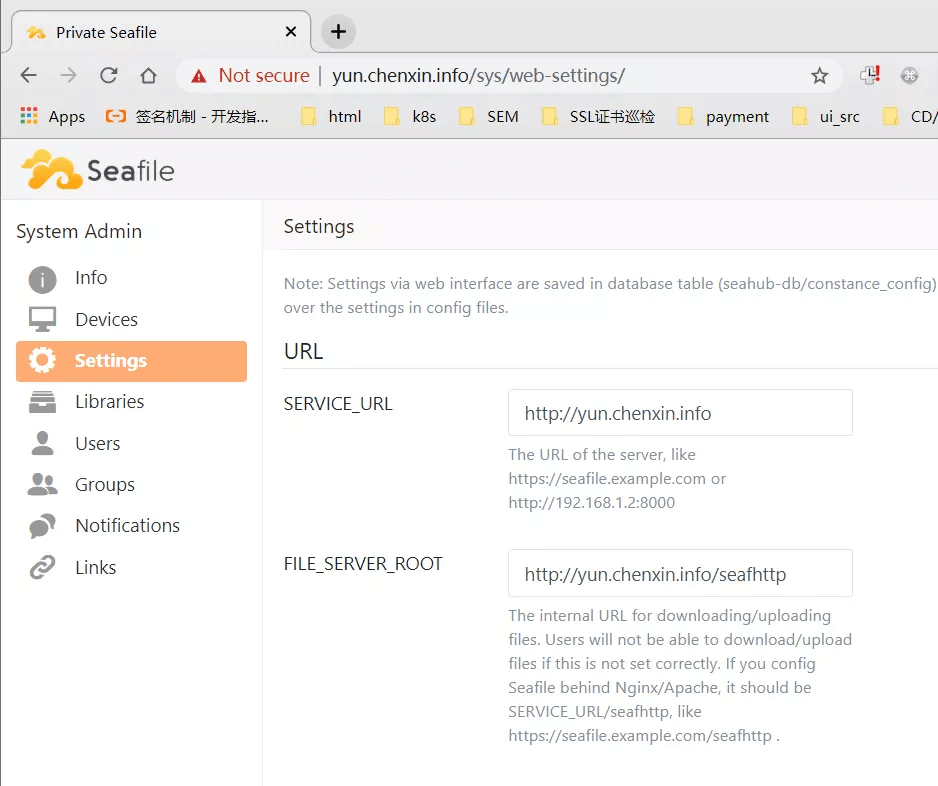Bookmark this page with star icon
Viewport: 938px width, 786px height.
[x=819, y=76]
